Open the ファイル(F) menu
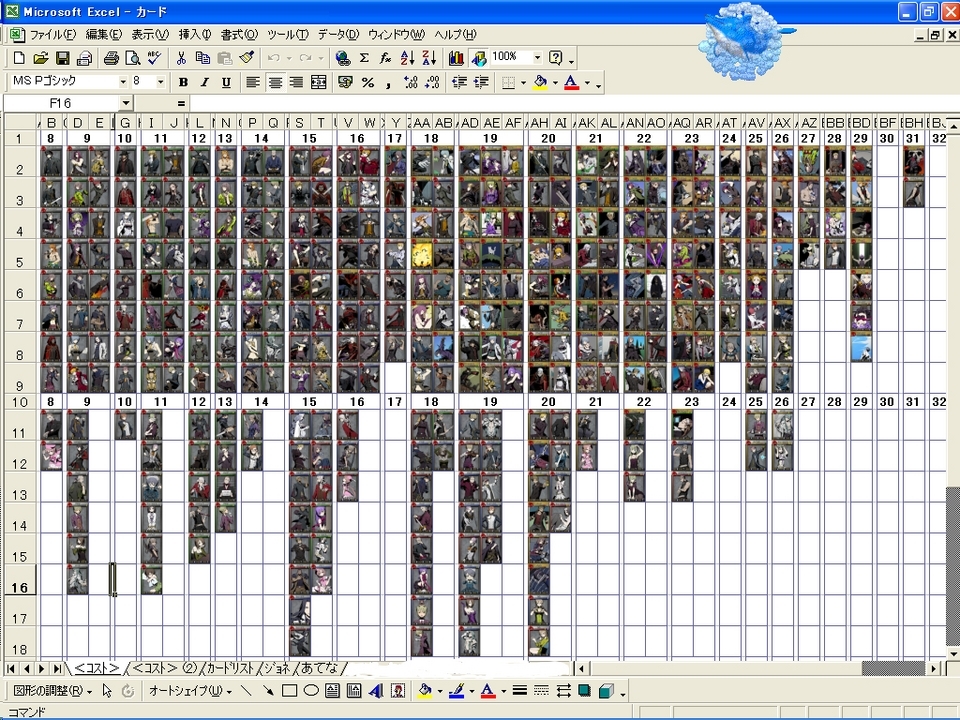 [53, 35]
